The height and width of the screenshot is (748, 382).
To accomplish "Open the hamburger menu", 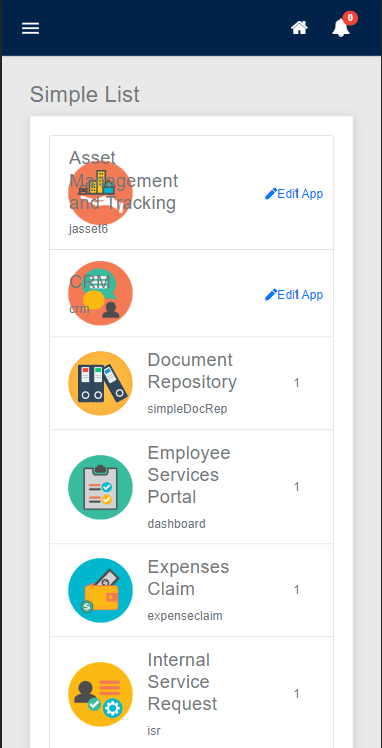I will coord(31,28).
